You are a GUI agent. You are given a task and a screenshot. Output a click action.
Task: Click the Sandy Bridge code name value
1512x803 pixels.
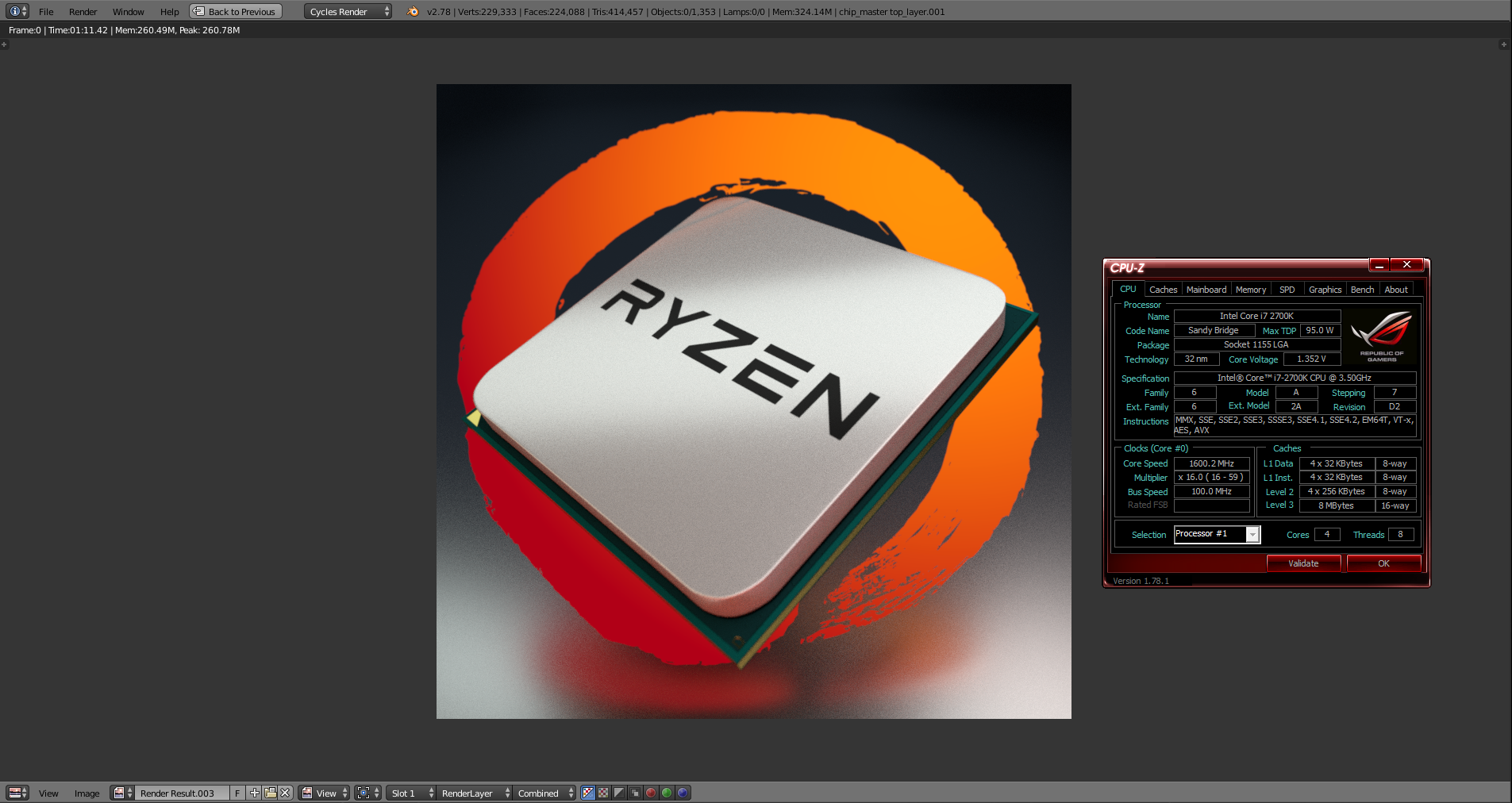tap(1214, 330)
